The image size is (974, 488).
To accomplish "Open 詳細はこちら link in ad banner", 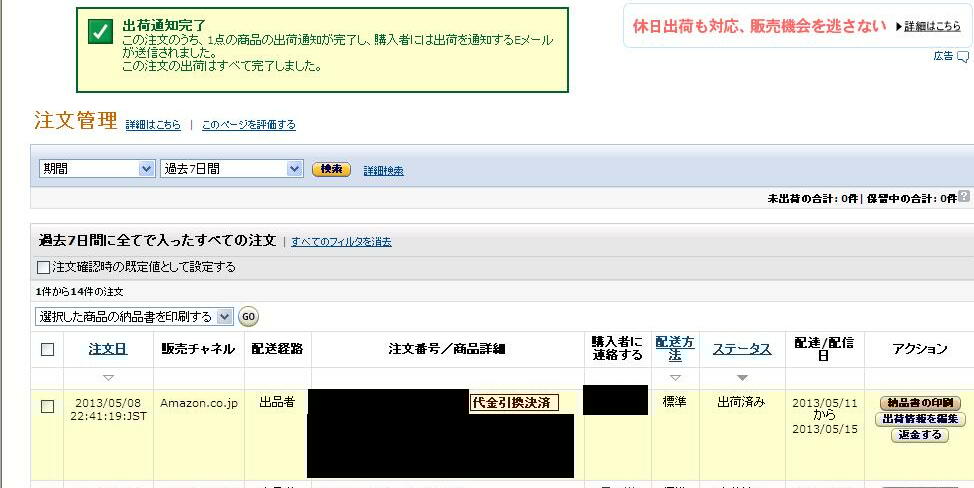I will point(932,27).
